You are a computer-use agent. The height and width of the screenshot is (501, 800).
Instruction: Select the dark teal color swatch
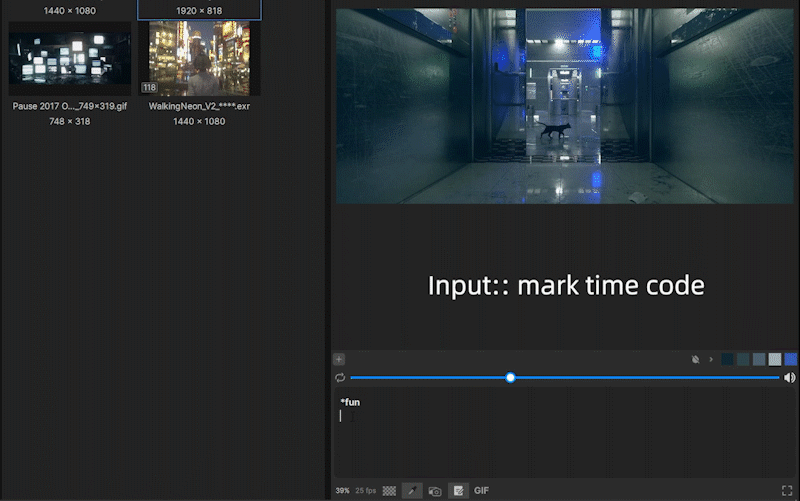point(743,359)
